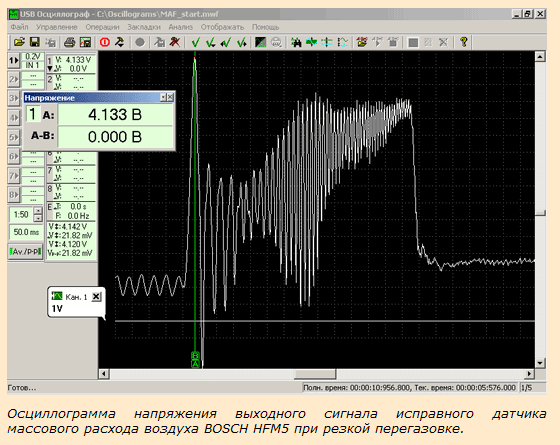Viewport: 560px width, 445px height.
Task: Close the Кан. 1 tooltip balloon
Action: pyautogui.click(x=96, y=296)
